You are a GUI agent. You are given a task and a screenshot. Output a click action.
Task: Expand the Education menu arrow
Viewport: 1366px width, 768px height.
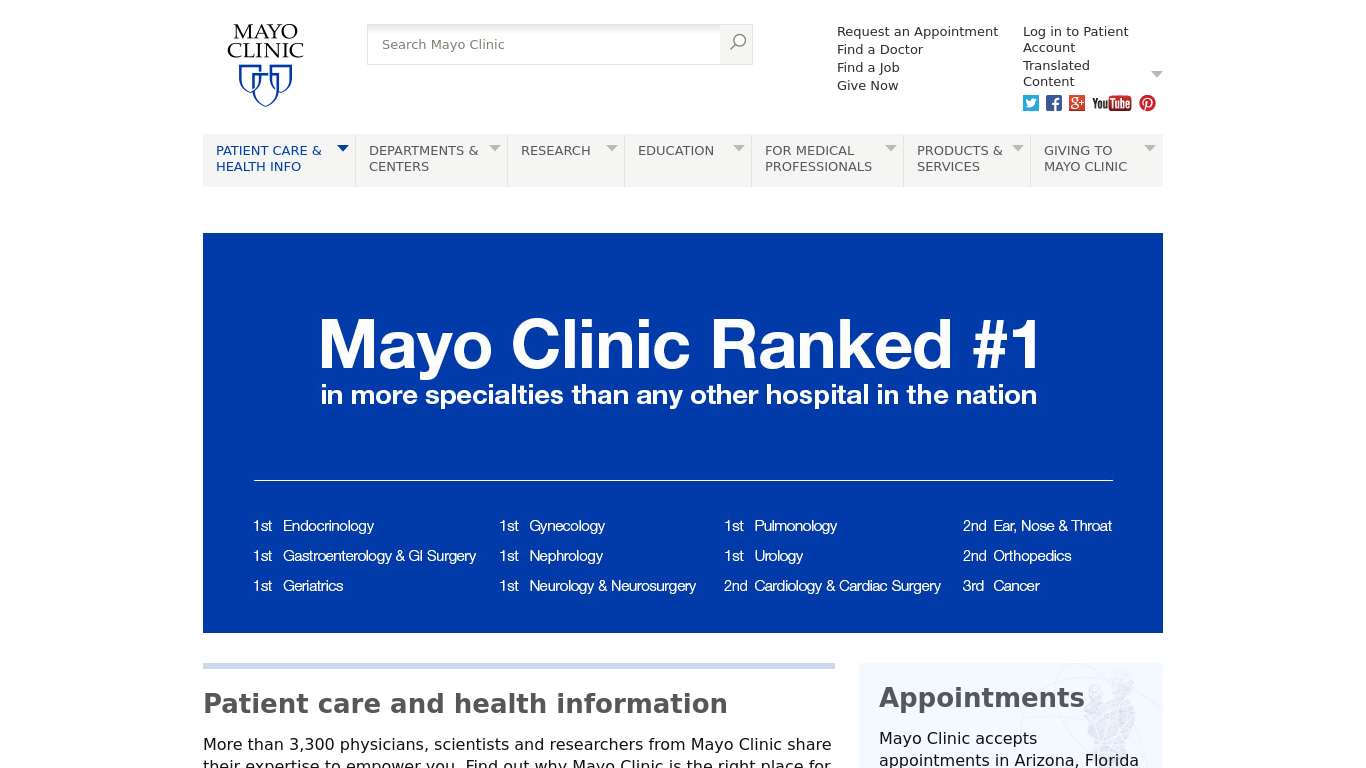click(739, 148)
